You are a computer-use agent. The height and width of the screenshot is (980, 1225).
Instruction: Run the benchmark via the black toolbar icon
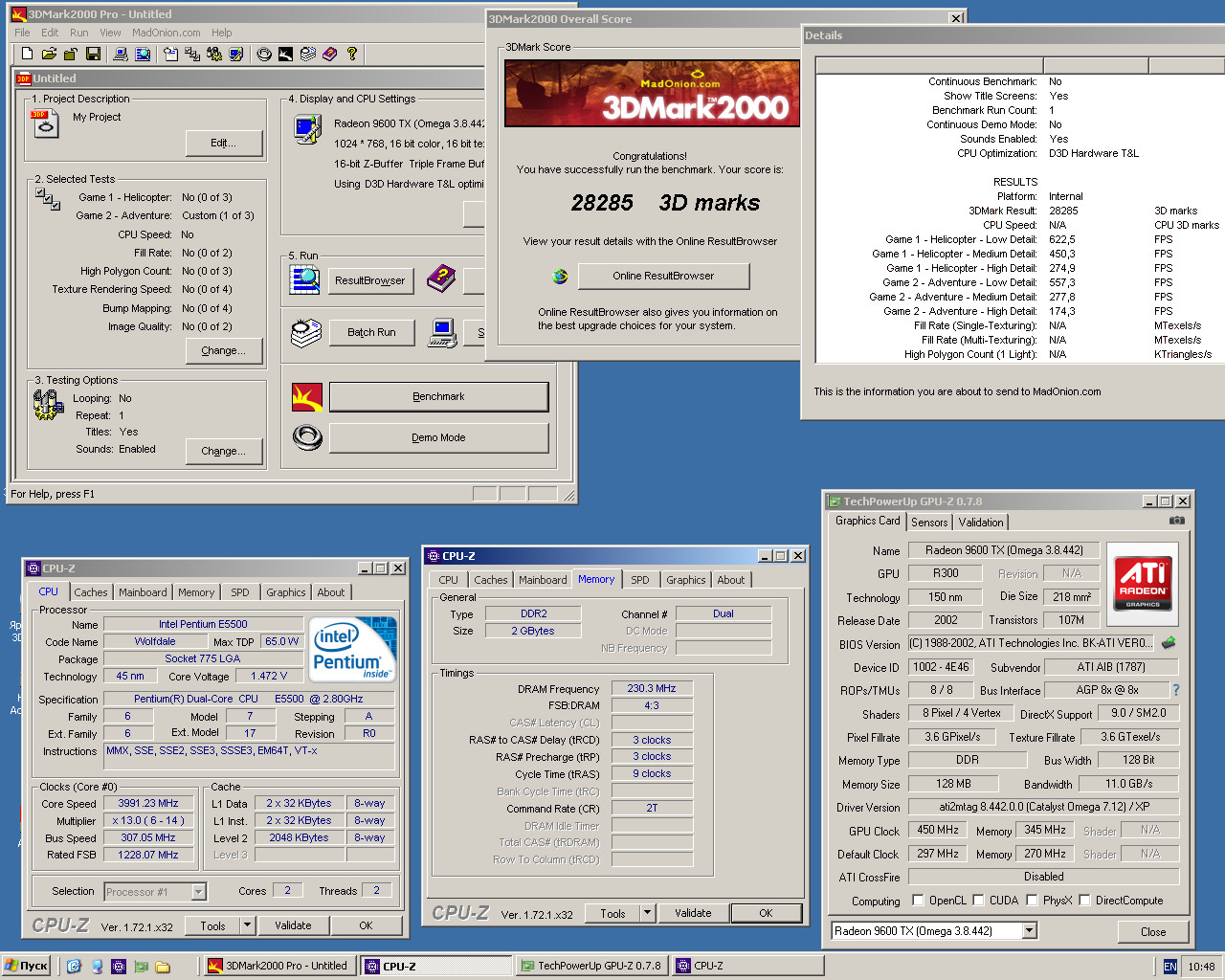[285, 54]
